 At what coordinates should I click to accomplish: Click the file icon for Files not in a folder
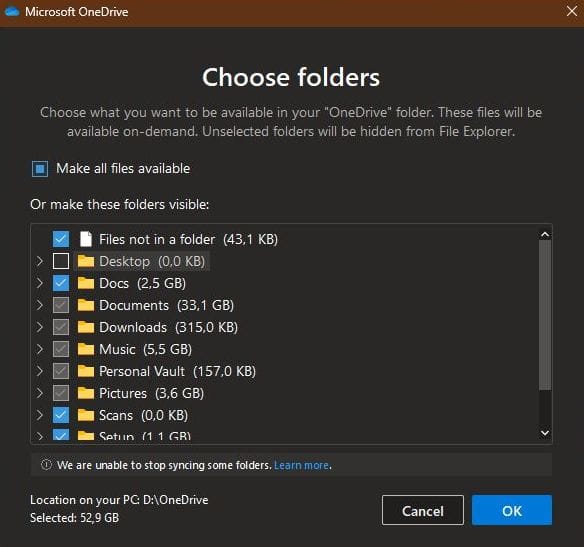pyautogui.click(x=86, y=239)
